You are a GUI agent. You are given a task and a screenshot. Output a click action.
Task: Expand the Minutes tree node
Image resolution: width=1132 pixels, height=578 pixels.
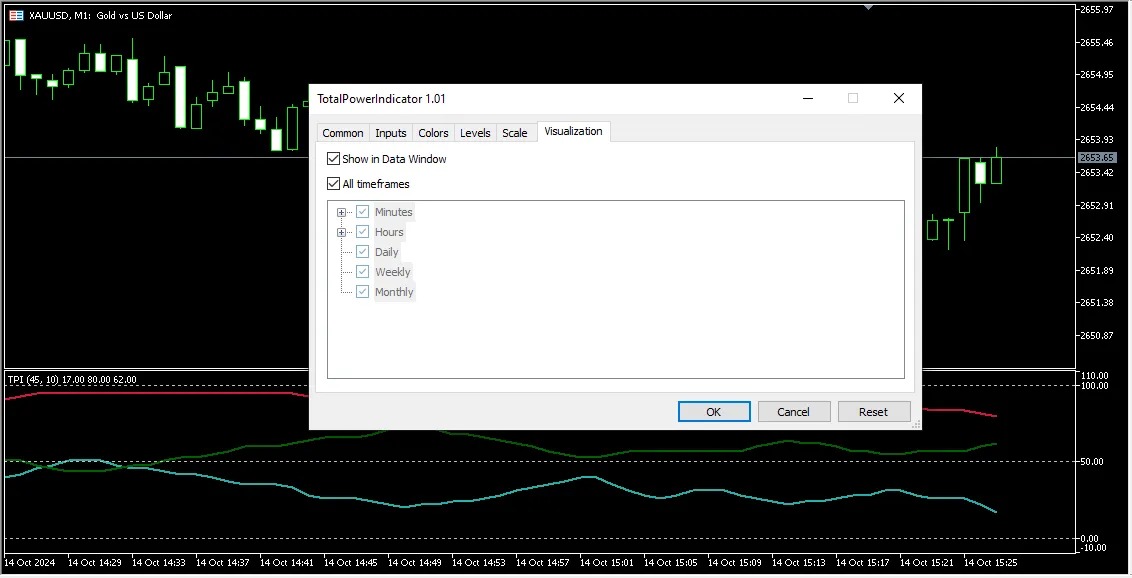(342, 212)
